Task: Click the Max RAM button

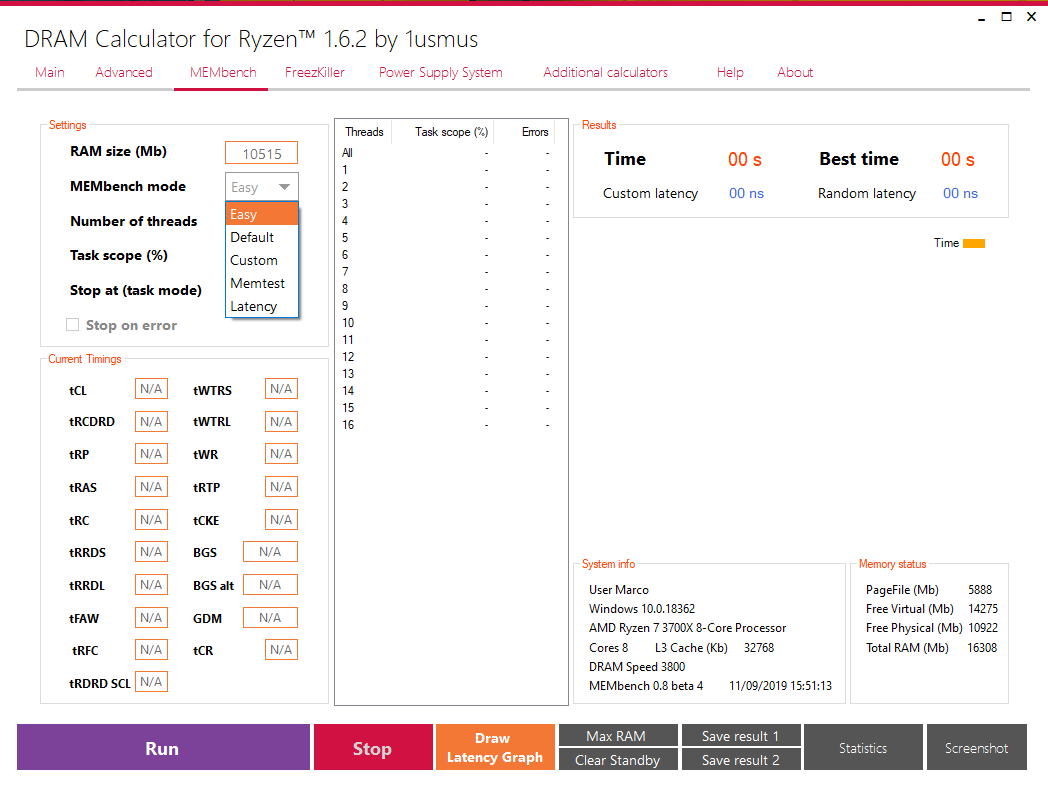Action: click(x=618, y=736)
